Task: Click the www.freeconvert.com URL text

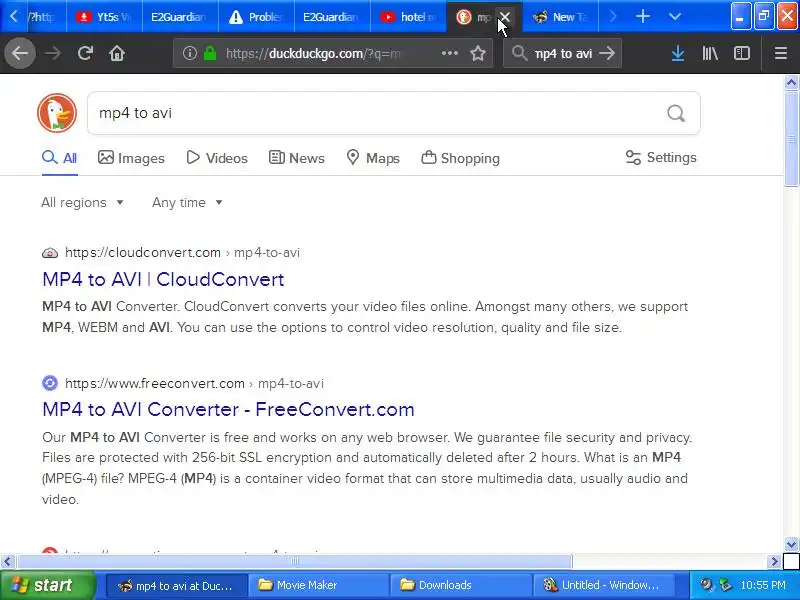Action: click(x=155, y=383)
